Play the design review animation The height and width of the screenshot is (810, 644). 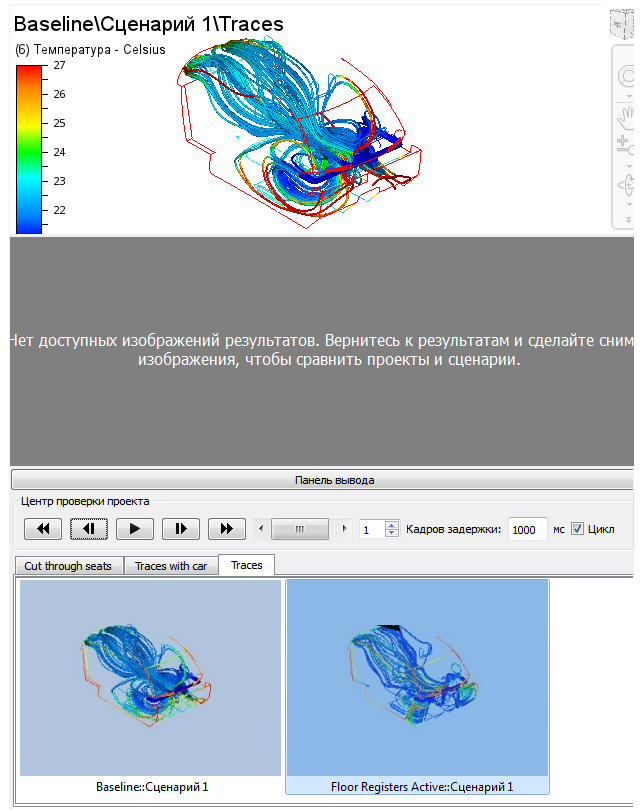tap(135, 528)
